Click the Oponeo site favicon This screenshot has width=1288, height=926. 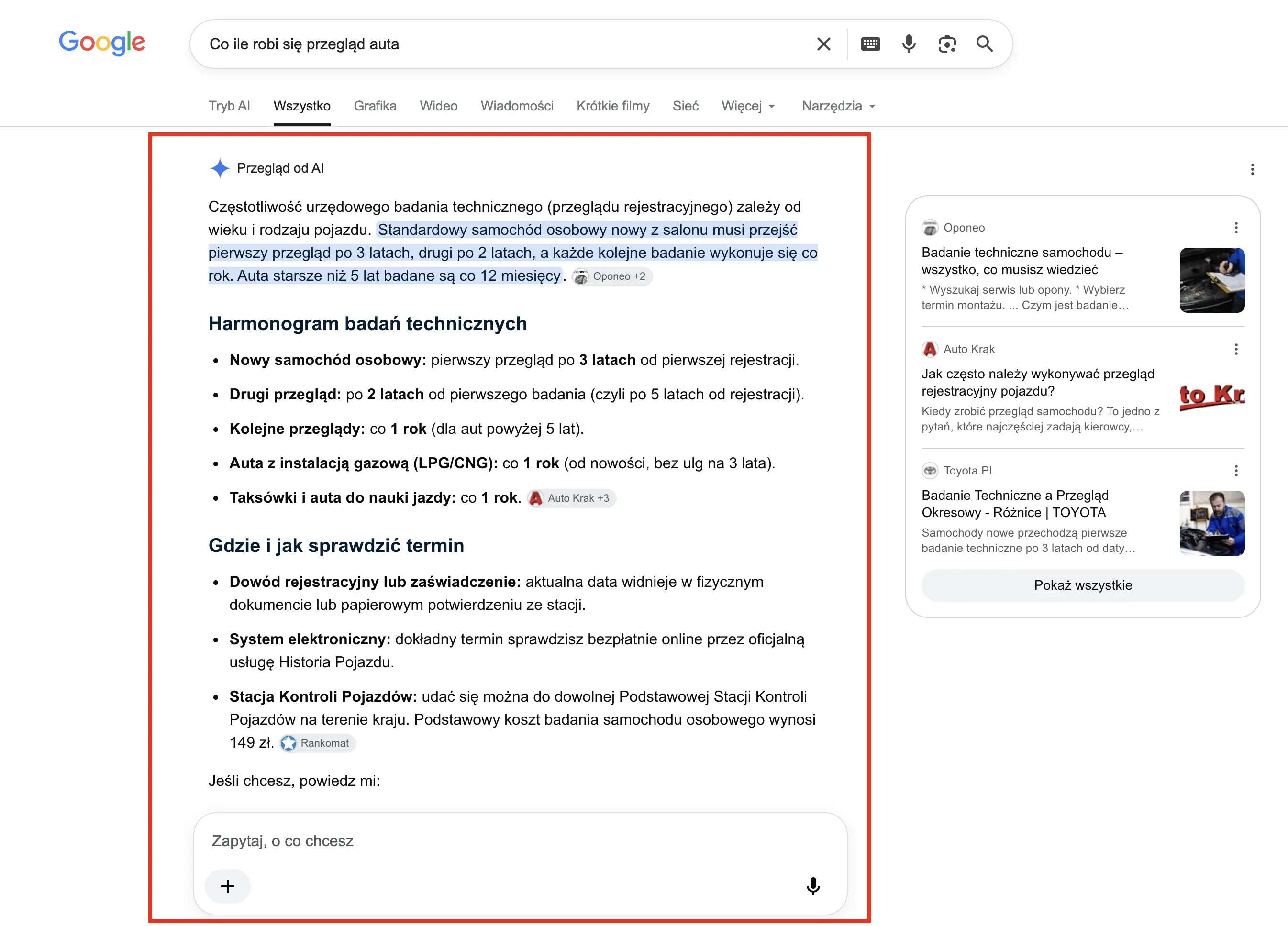point(930,228)
